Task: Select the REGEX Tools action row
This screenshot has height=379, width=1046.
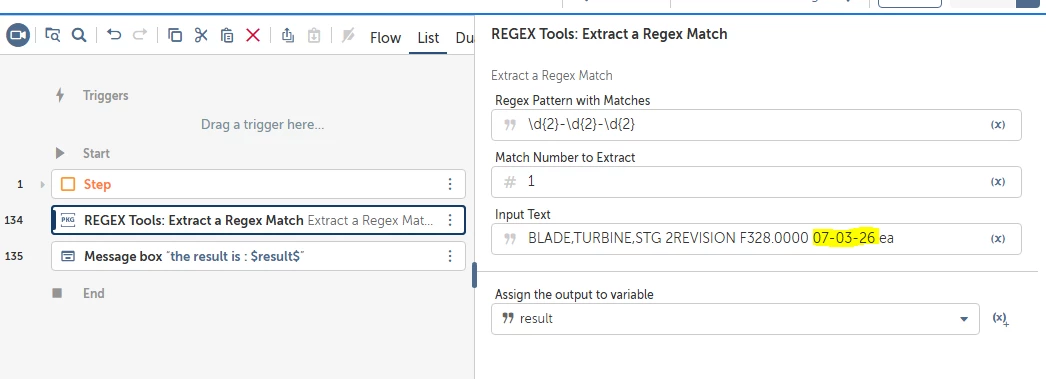Action: point(258,220)
